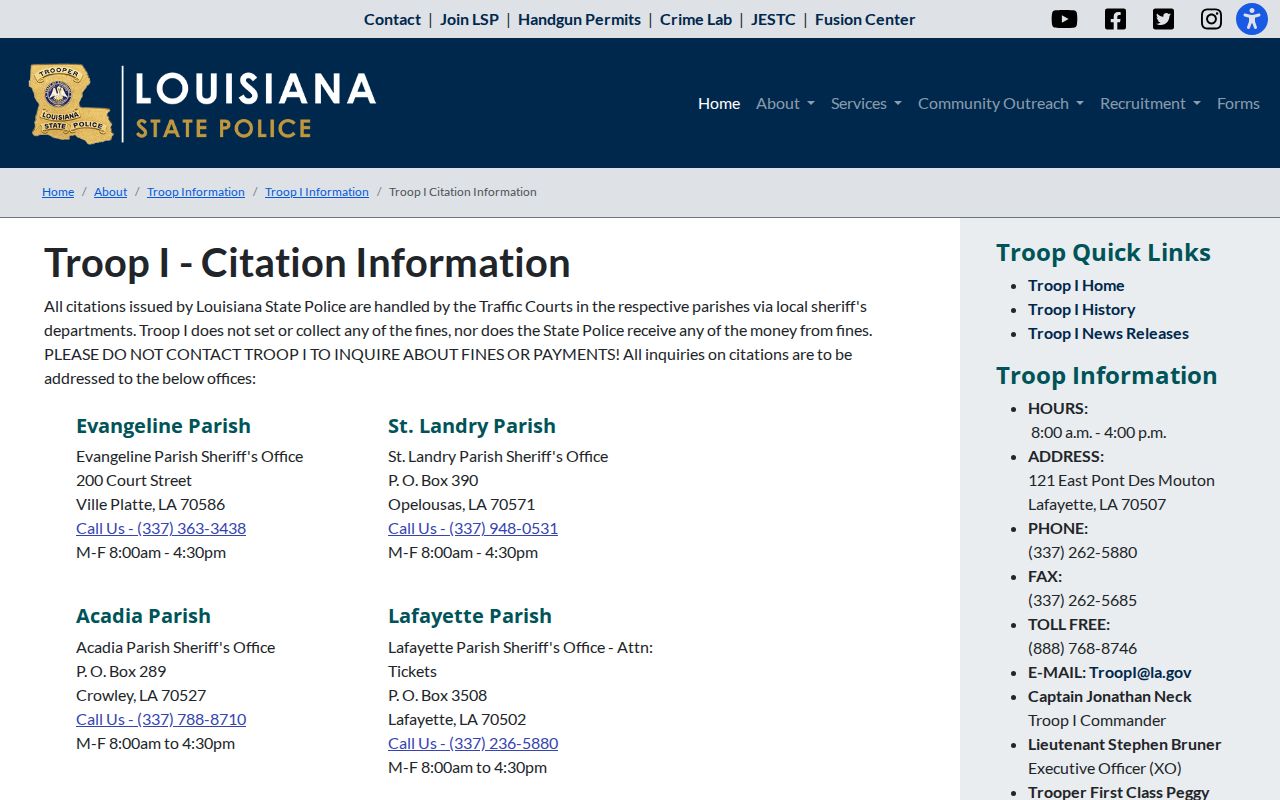Call Acadia Parish at (337) 788-8710

(161, 719)
